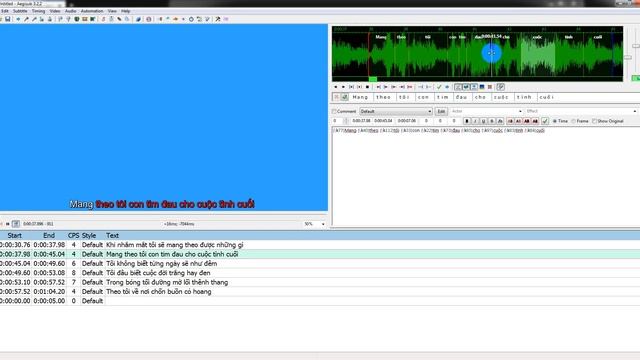Toggle video auto-scroll button beside pause

(16, 224)
